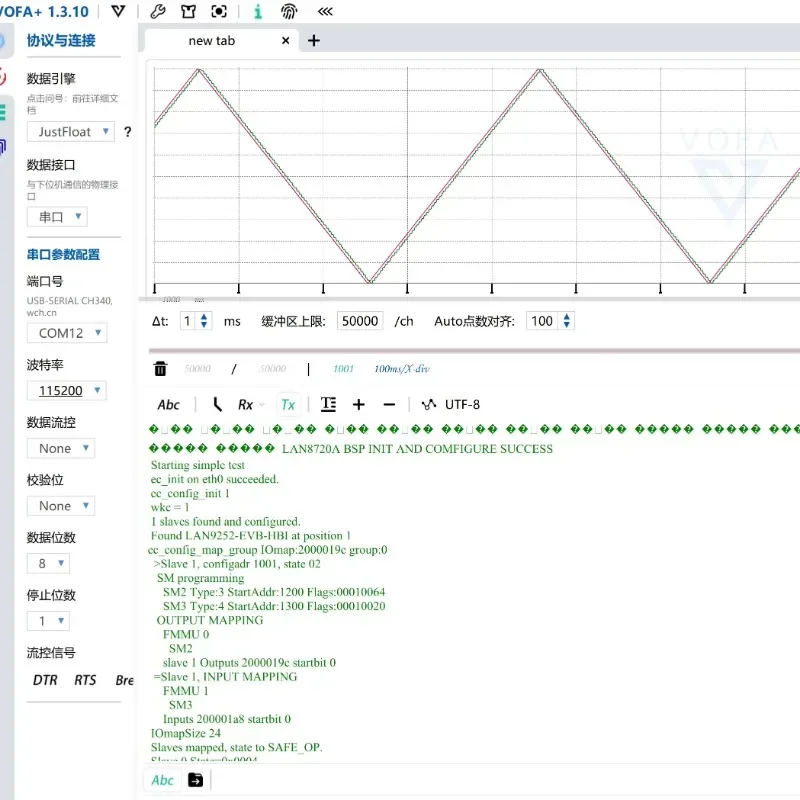Open the COM12 port dropdown
800x800 pixels.
pos(67,333)
